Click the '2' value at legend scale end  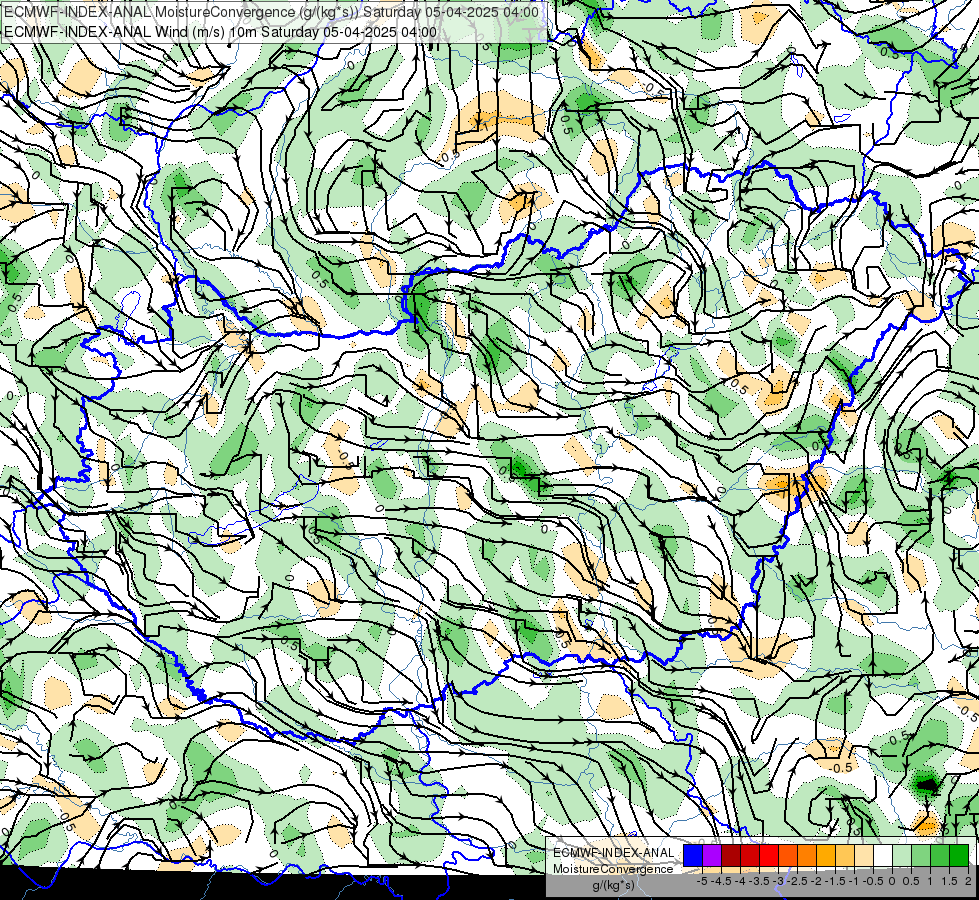coord(968,881)
